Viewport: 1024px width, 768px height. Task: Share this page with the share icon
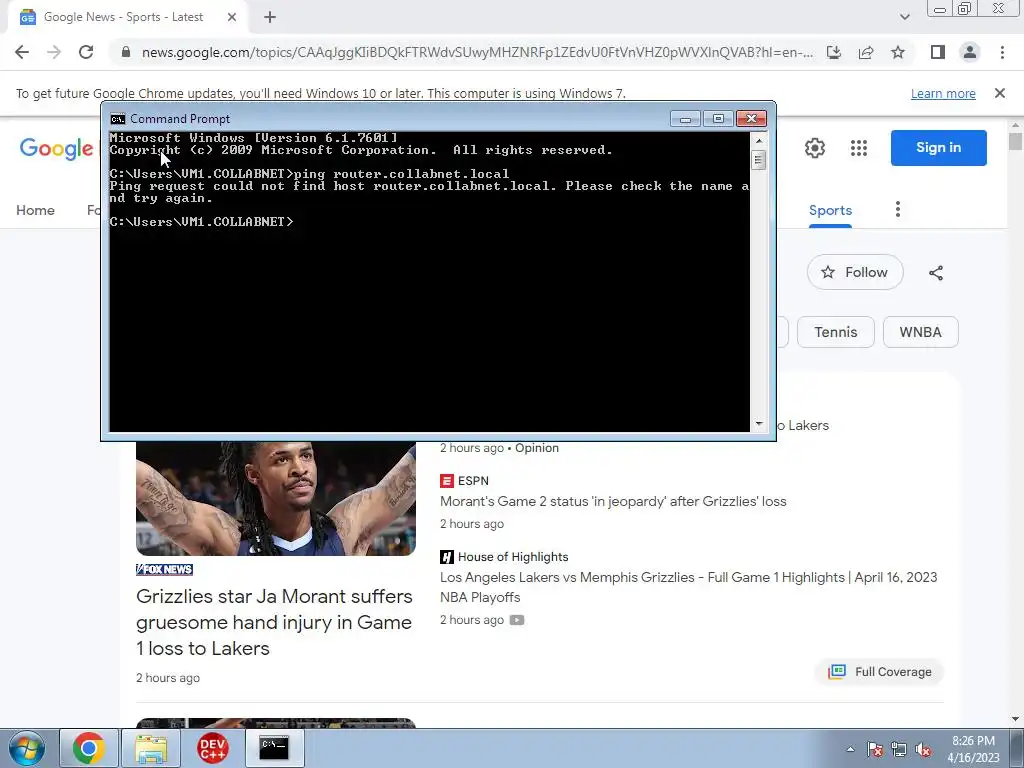[866, 52]
